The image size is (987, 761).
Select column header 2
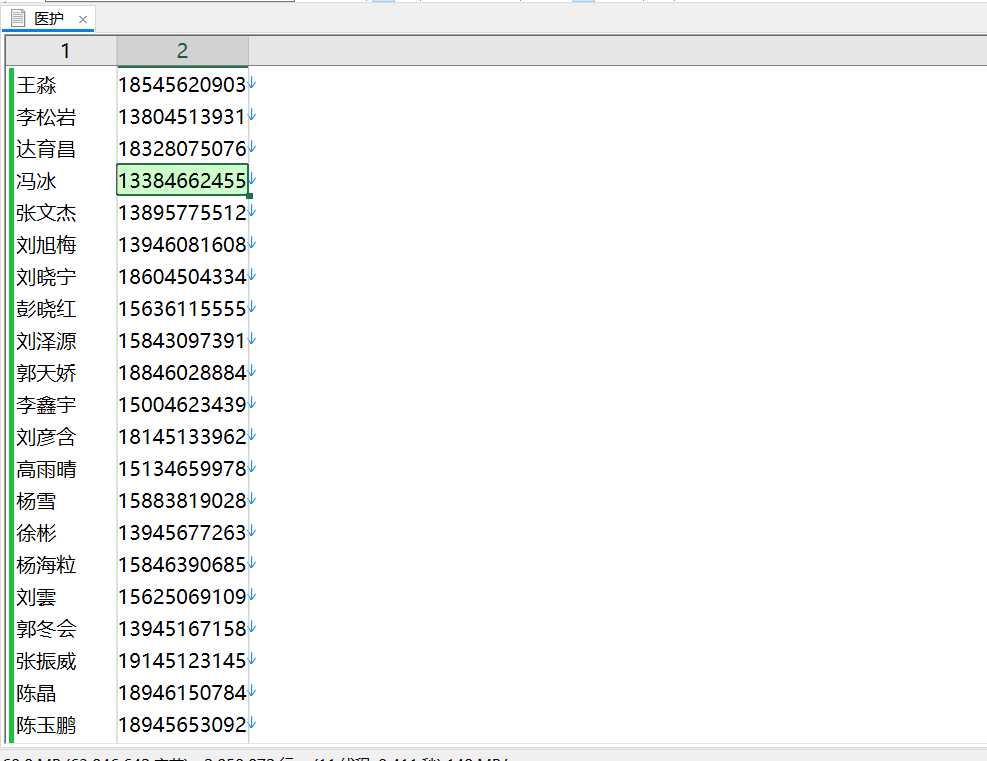(183, 50)
